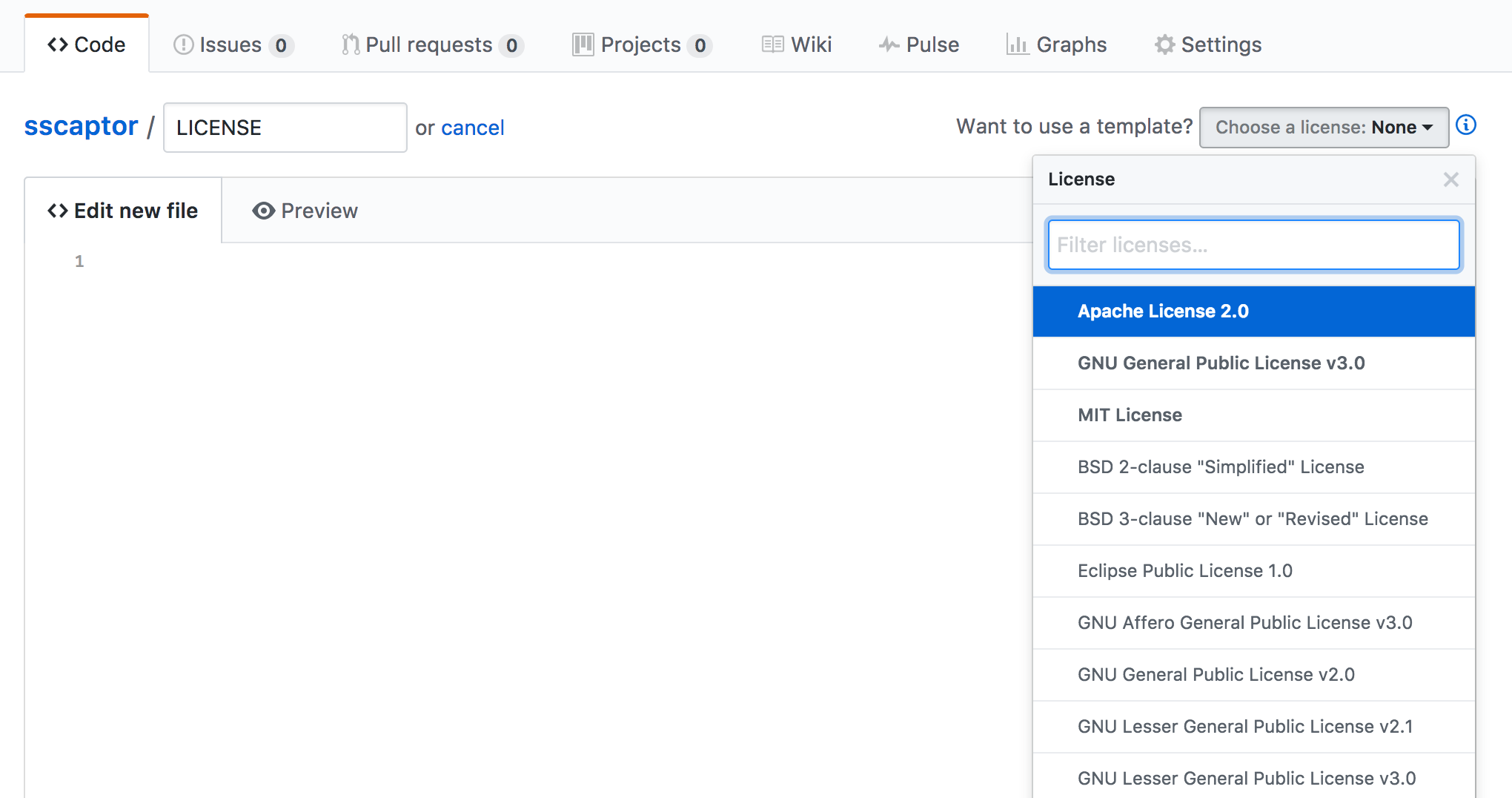Viewport: 1512px width, 798px height.
Task: Click the Projects board icon
Action: (583, 44)
